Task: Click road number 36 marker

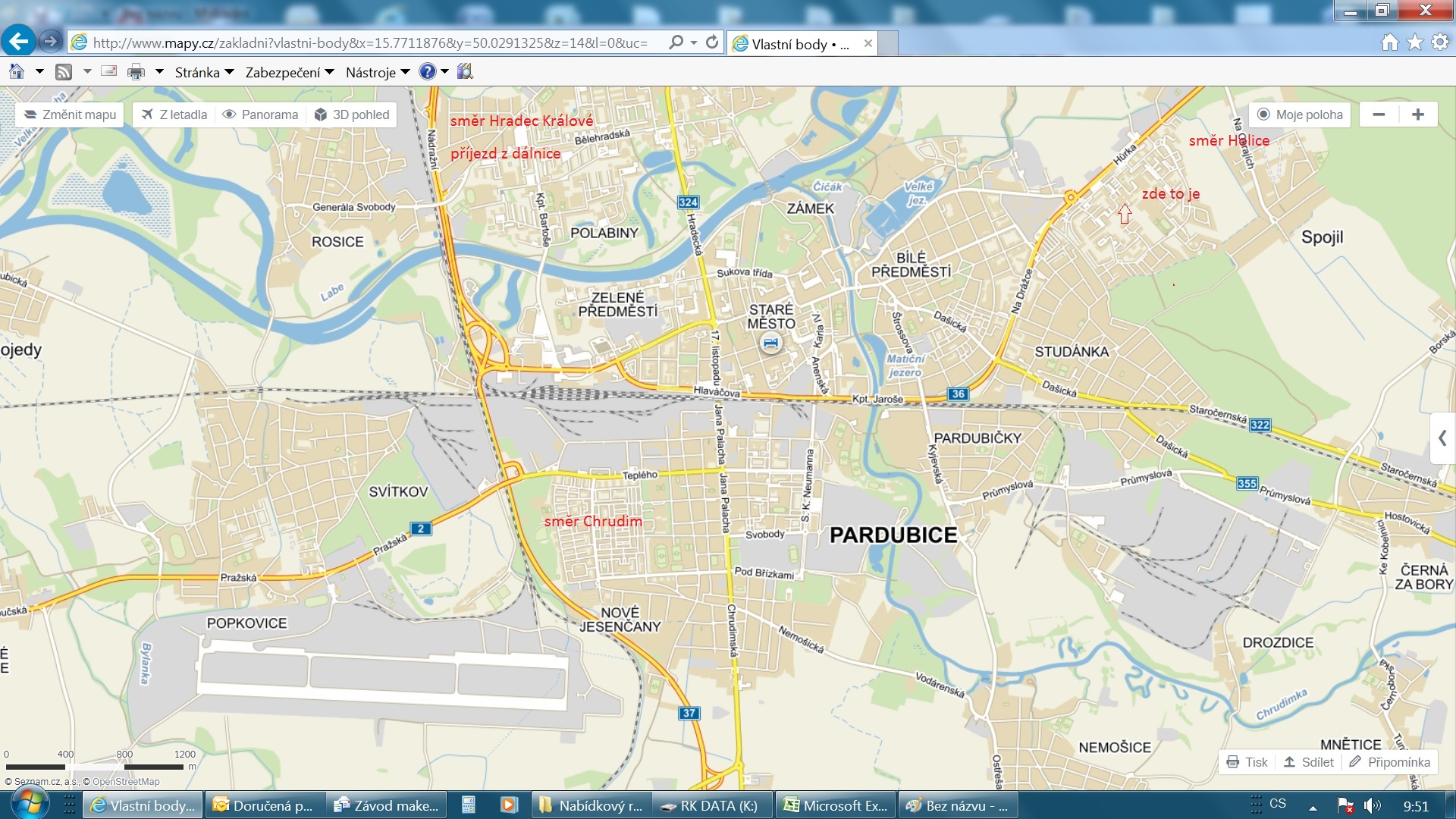Action: pos(959,394)
